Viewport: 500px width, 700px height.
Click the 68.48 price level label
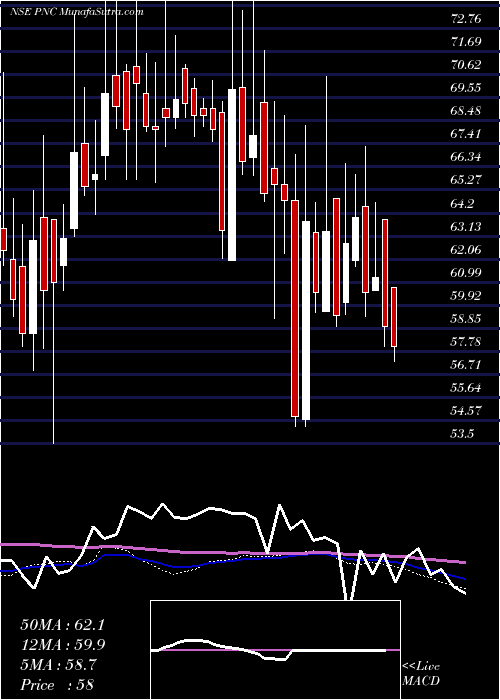466,111
